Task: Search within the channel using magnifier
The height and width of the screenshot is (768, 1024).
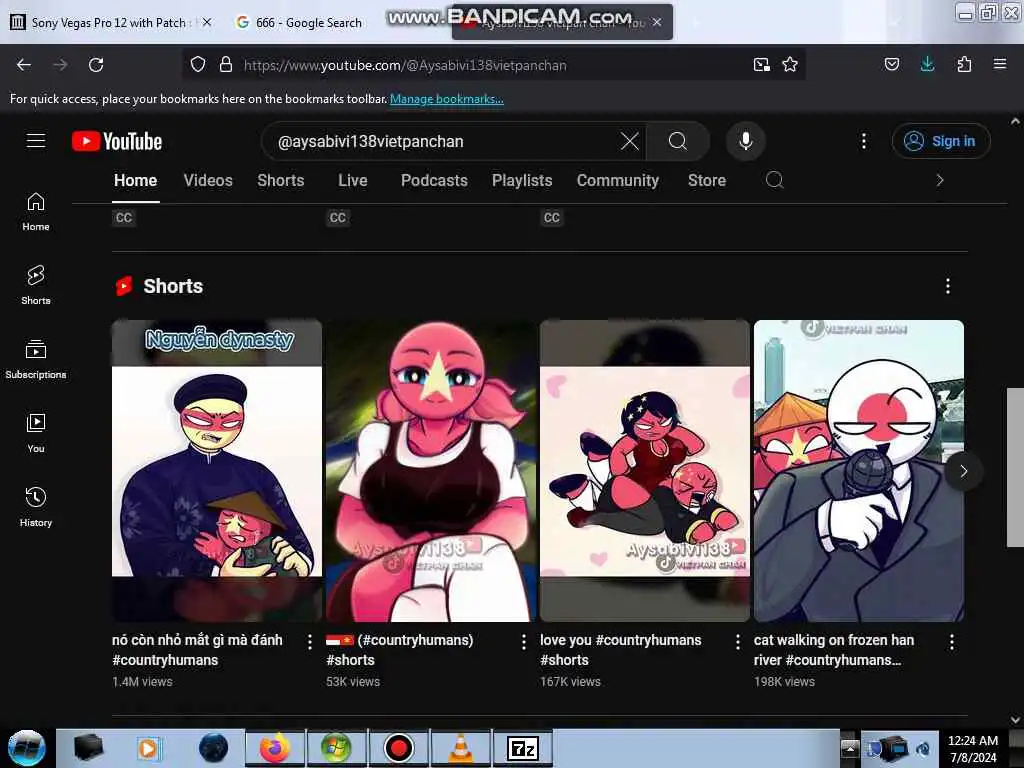Action: [775, 180]
